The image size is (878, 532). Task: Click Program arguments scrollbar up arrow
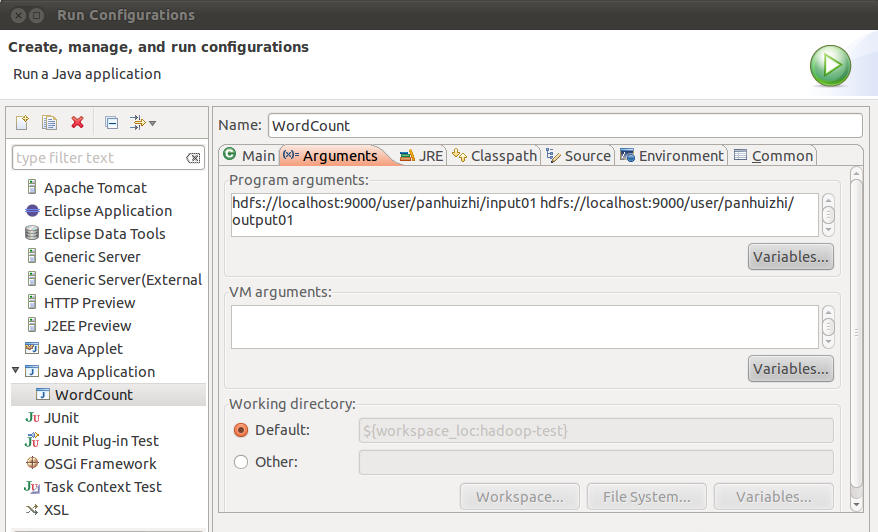coord(828,200)
